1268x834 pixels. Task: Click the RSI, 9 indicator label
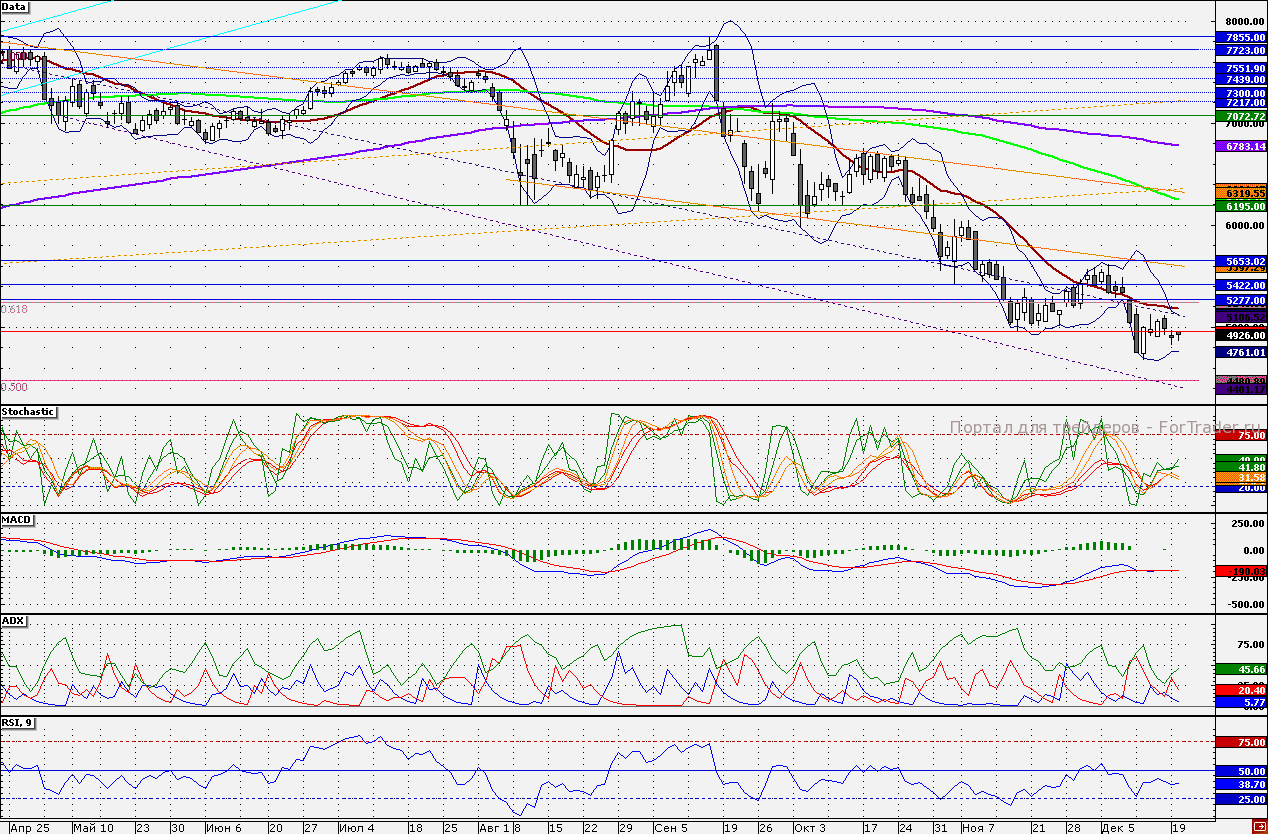pyautogui.click(x=18, y=722)
